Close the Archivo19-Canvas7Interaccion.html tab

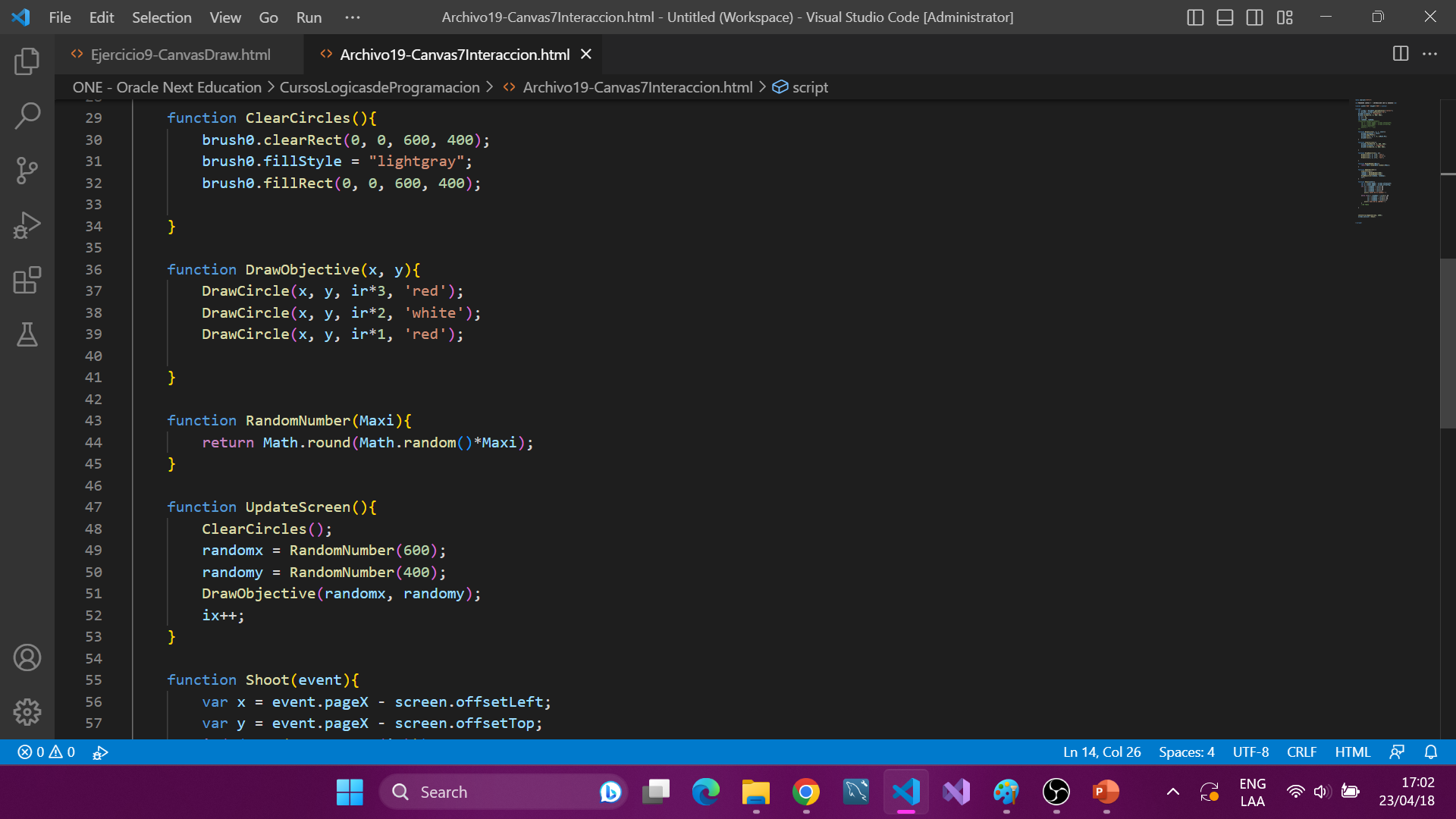tap(585, 54)
